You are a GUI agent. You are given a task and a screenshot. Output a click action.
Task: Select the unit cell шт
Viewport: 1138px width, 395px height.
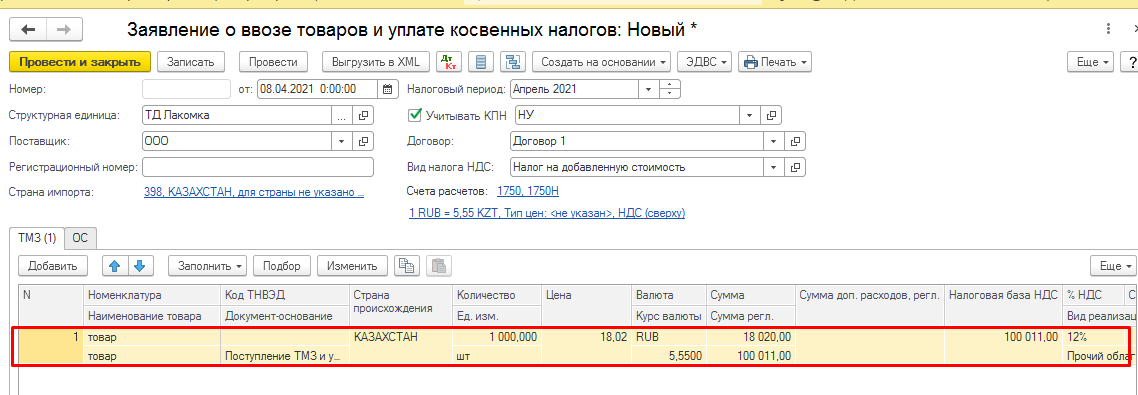pos(496,356)
